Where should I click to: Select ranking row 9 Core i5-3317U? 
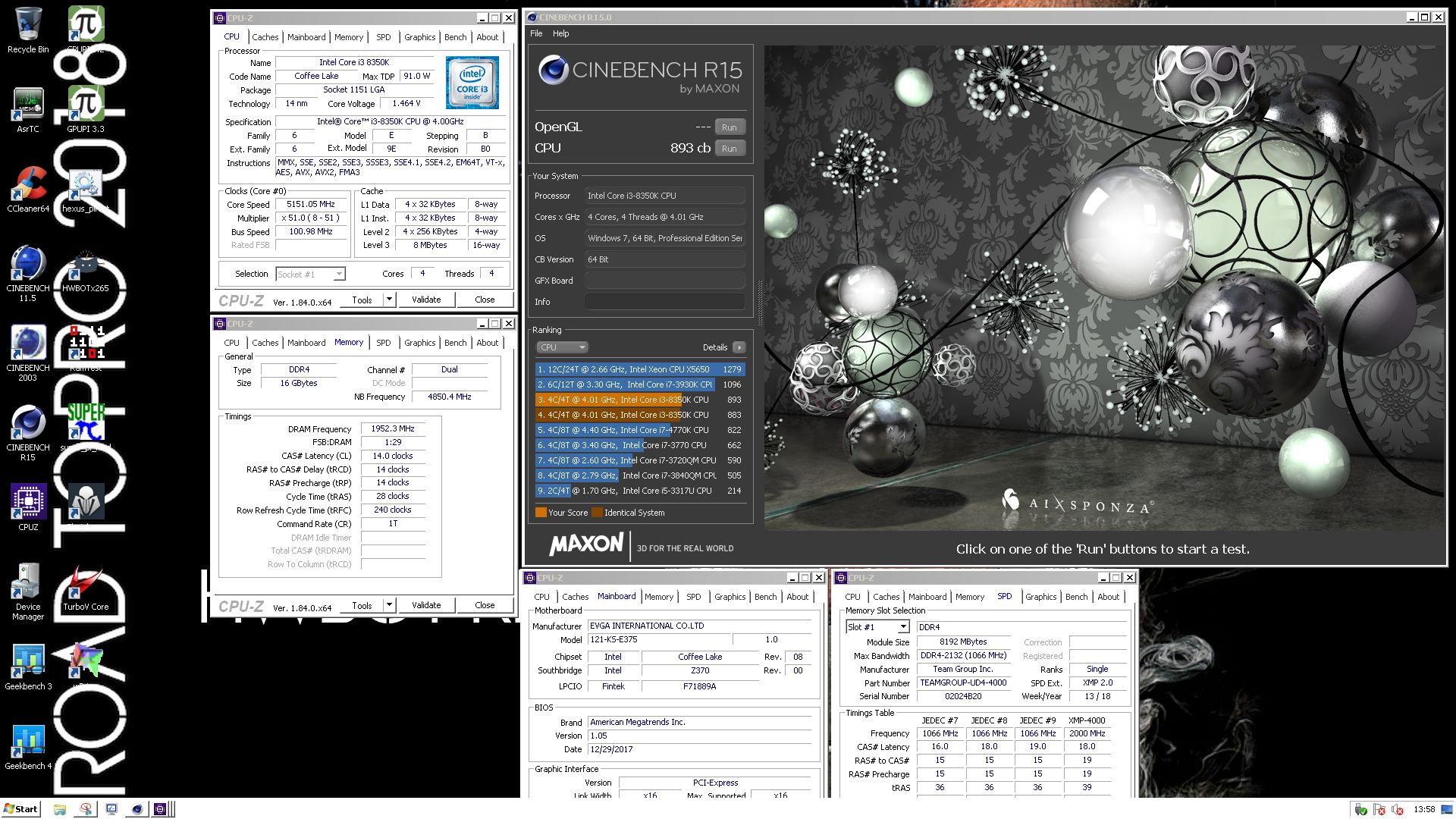[x=640, y=491]
